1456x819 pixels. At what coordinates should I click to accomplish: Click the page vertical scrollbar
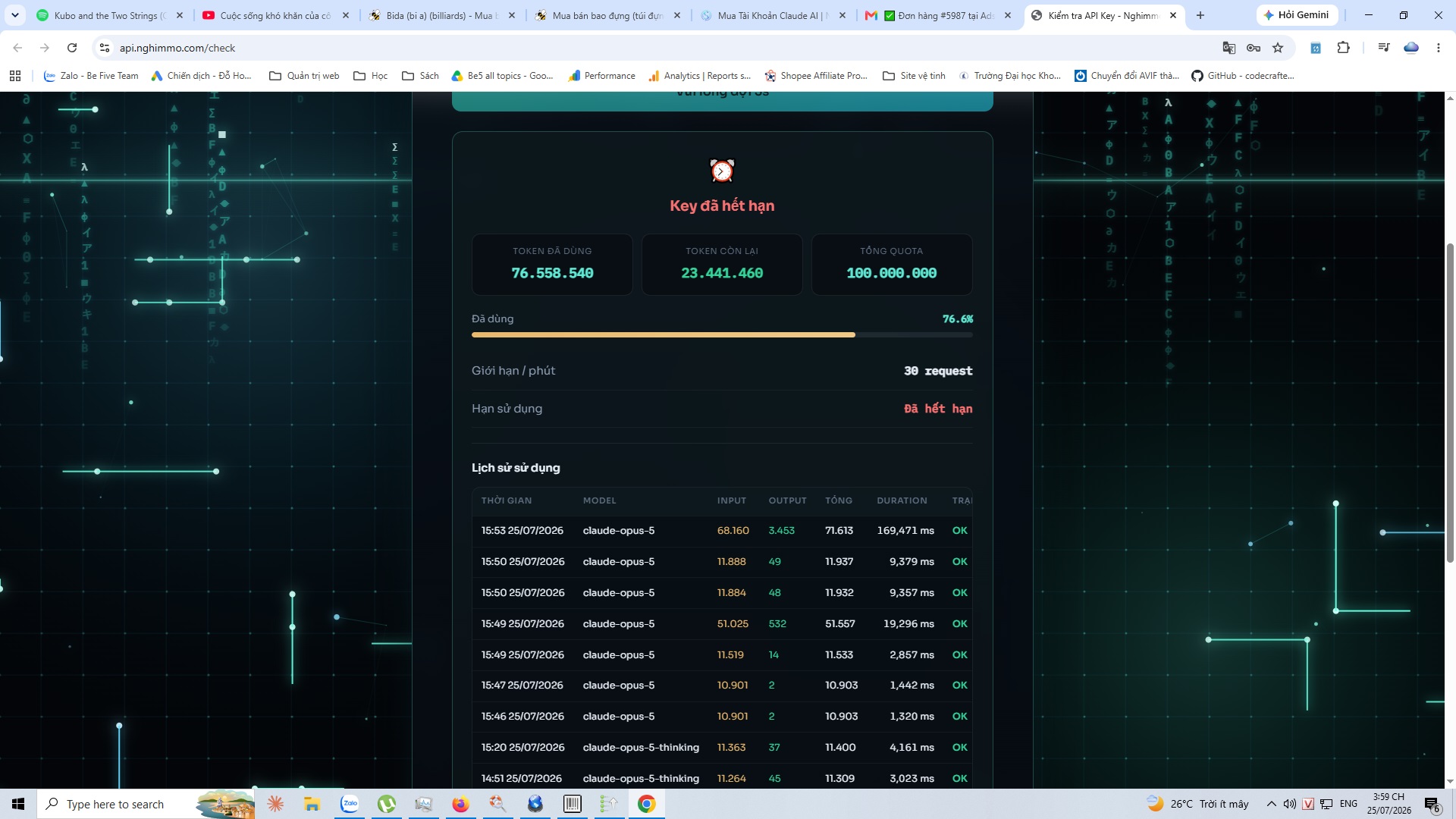pos(1450,402)
